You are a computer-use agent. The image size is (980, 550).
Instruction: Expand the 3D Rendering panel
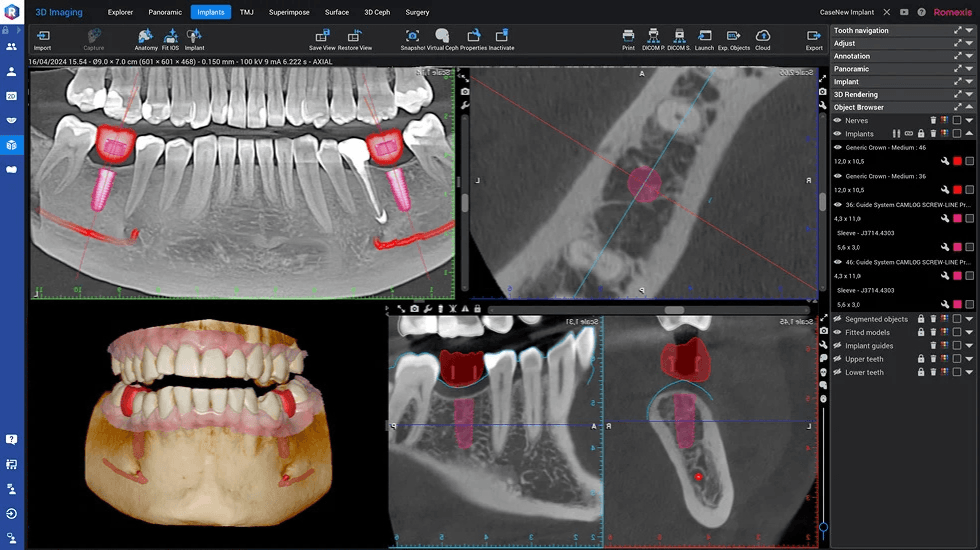969,94
